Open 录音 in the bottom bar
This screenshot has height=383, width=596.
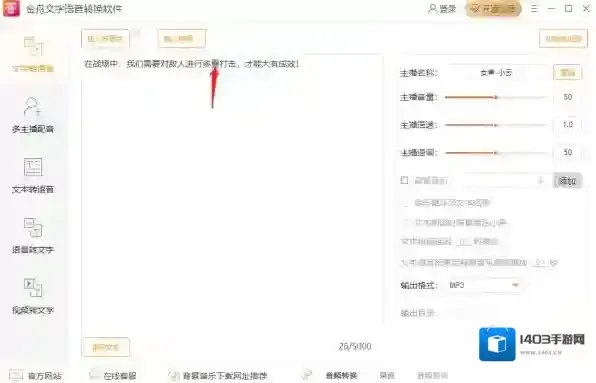point(387,375)
